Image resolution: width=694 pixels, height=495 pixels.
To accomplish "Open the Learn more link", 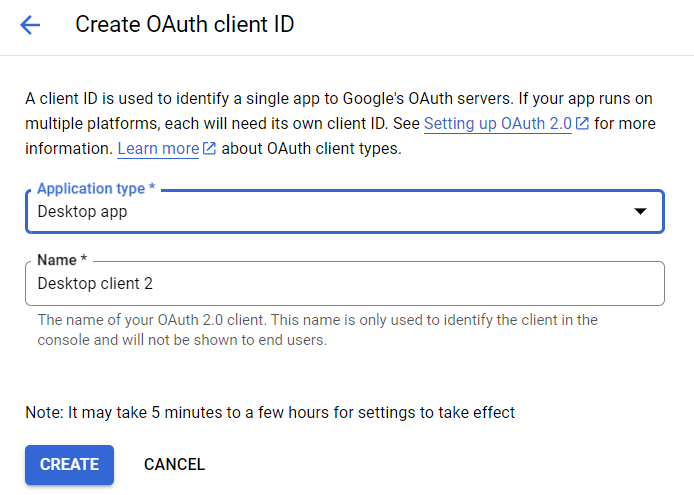I will click(x=158, y=149).
